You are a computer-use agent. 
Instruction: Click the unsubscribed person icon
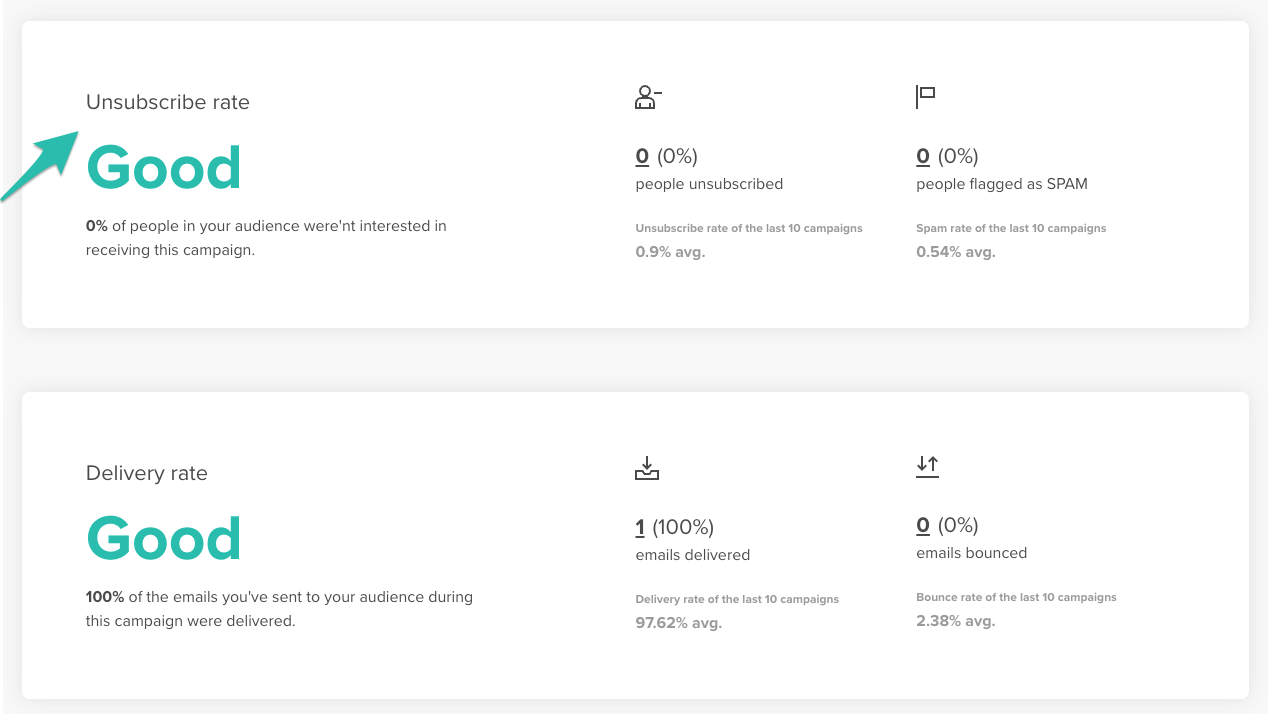pos(648,97)
